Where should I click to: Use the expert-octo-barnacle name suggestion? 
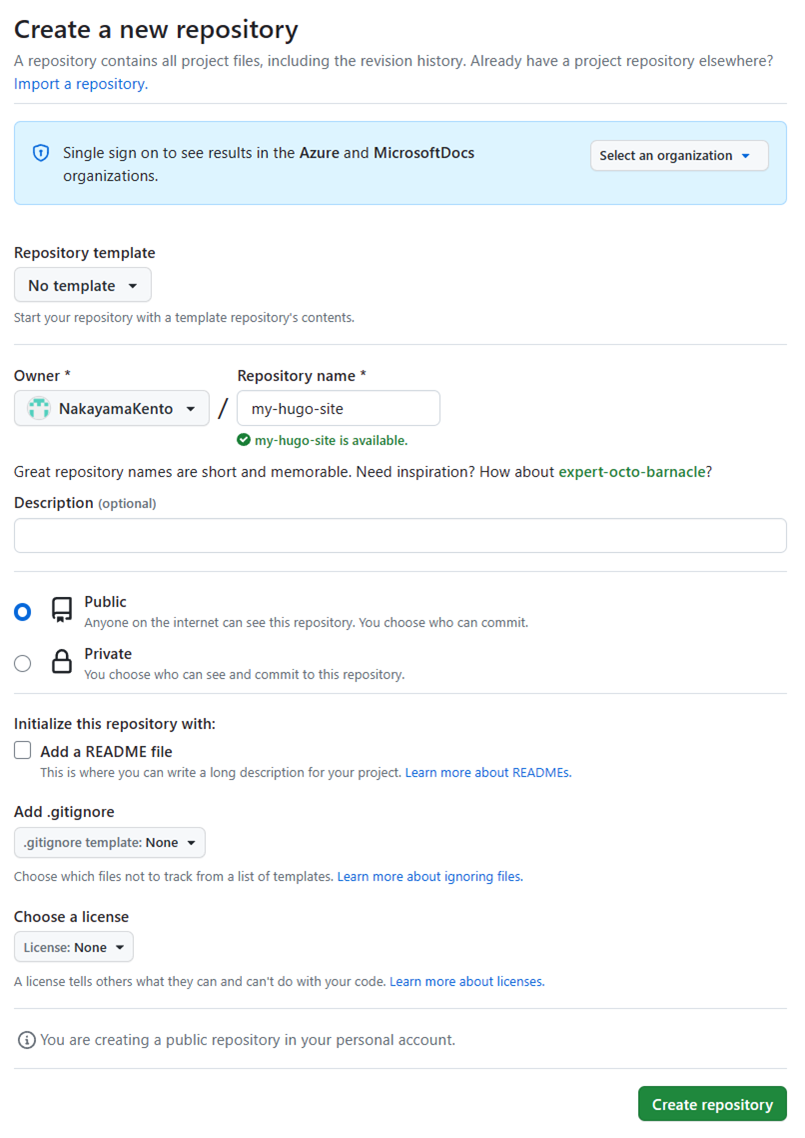click(x=634, y=471)
